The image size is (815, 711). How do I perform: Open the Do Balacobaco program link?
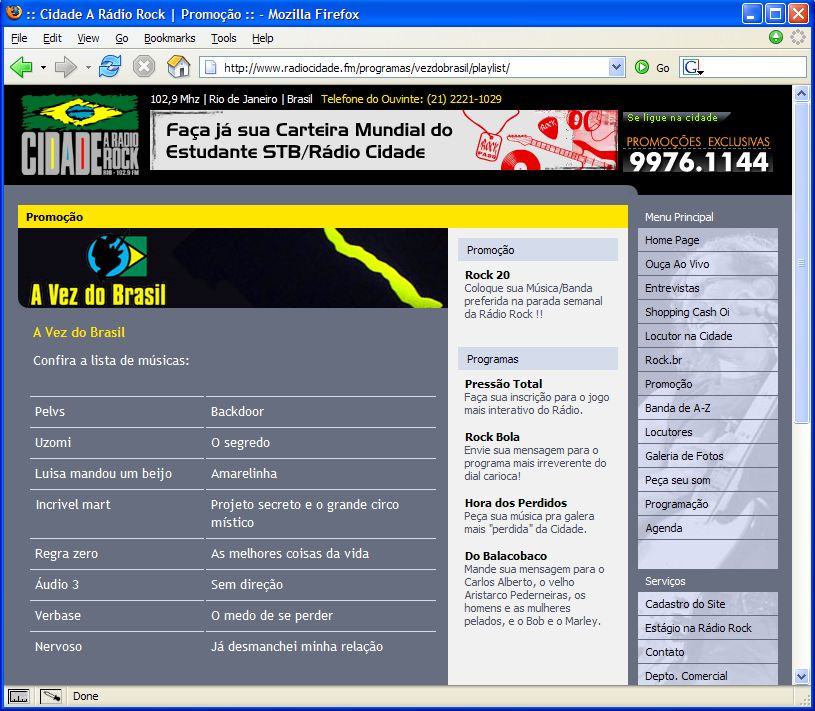pyautogui.click(x=505, y=556)
